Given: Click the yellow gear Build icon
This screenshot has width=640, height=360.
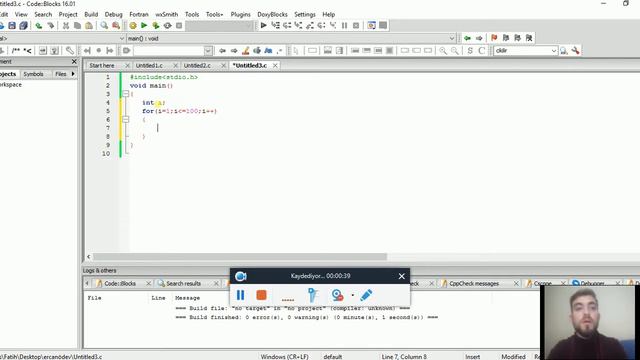Looking at the screenshot, I should click(133, 26).
